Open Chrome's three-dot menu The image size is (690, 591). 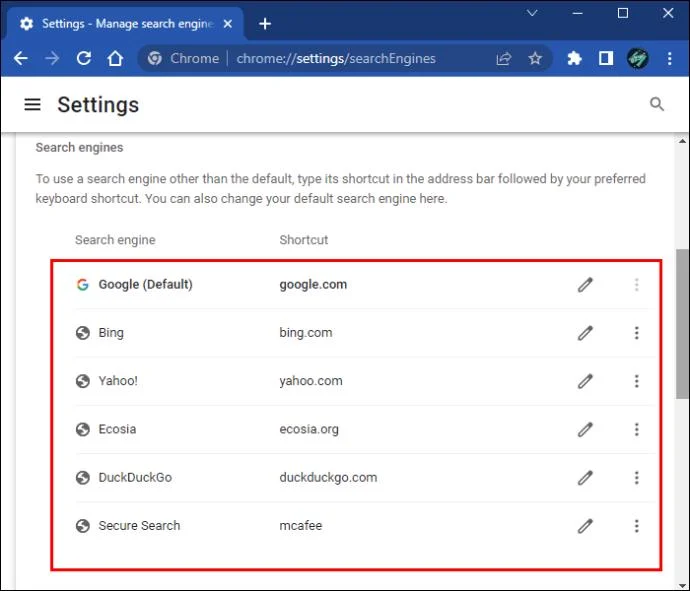[669, 58]
